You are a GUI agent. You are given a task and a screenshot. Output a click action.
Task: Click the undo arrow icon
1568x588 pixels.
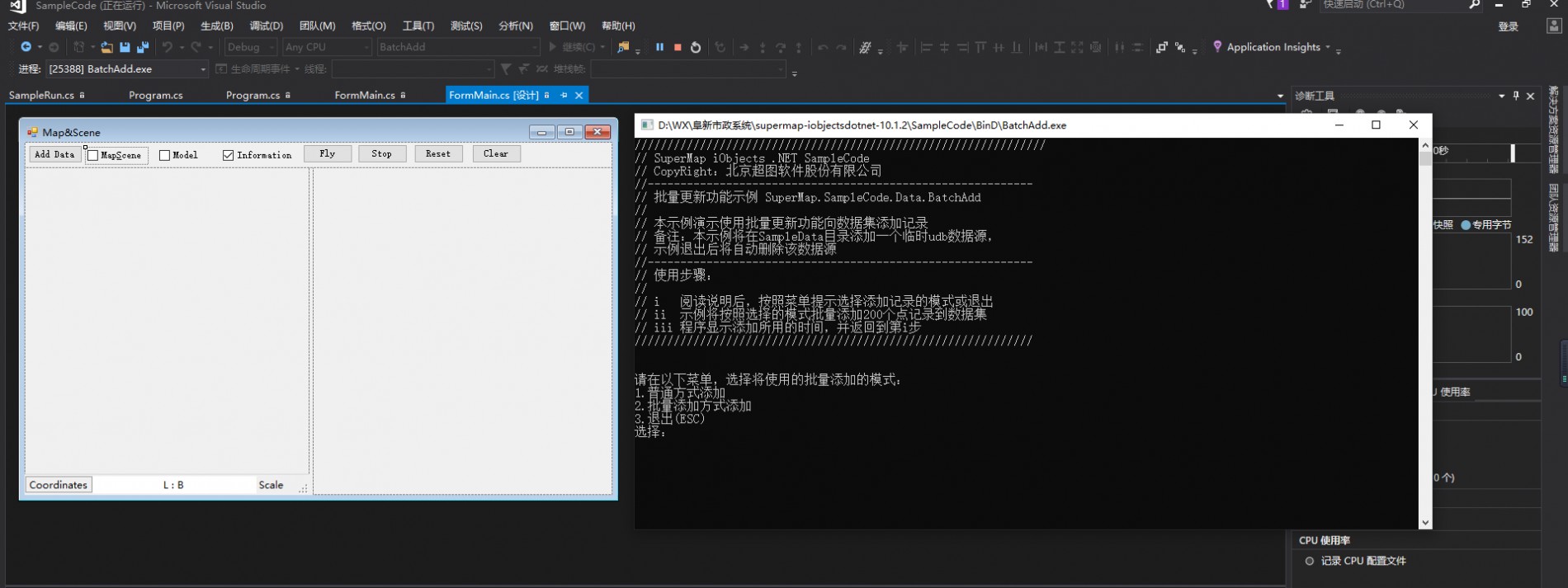pyautogui.click(x=168, y=47)
